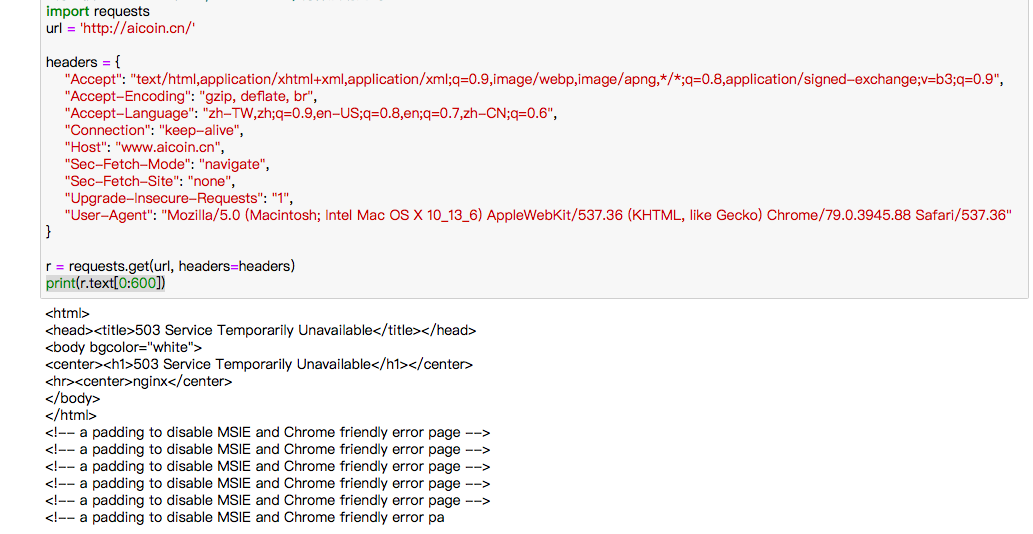
Task: Place cursor in the aicoin.cn URL string
Action: pos(138,28)
